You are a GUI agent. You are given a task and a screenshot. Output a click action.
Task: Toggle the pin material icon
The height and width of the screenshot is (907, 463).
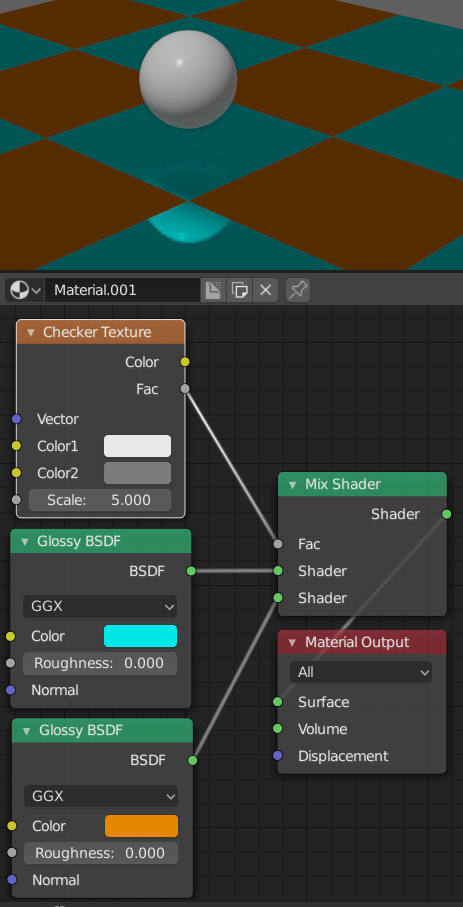297,290
